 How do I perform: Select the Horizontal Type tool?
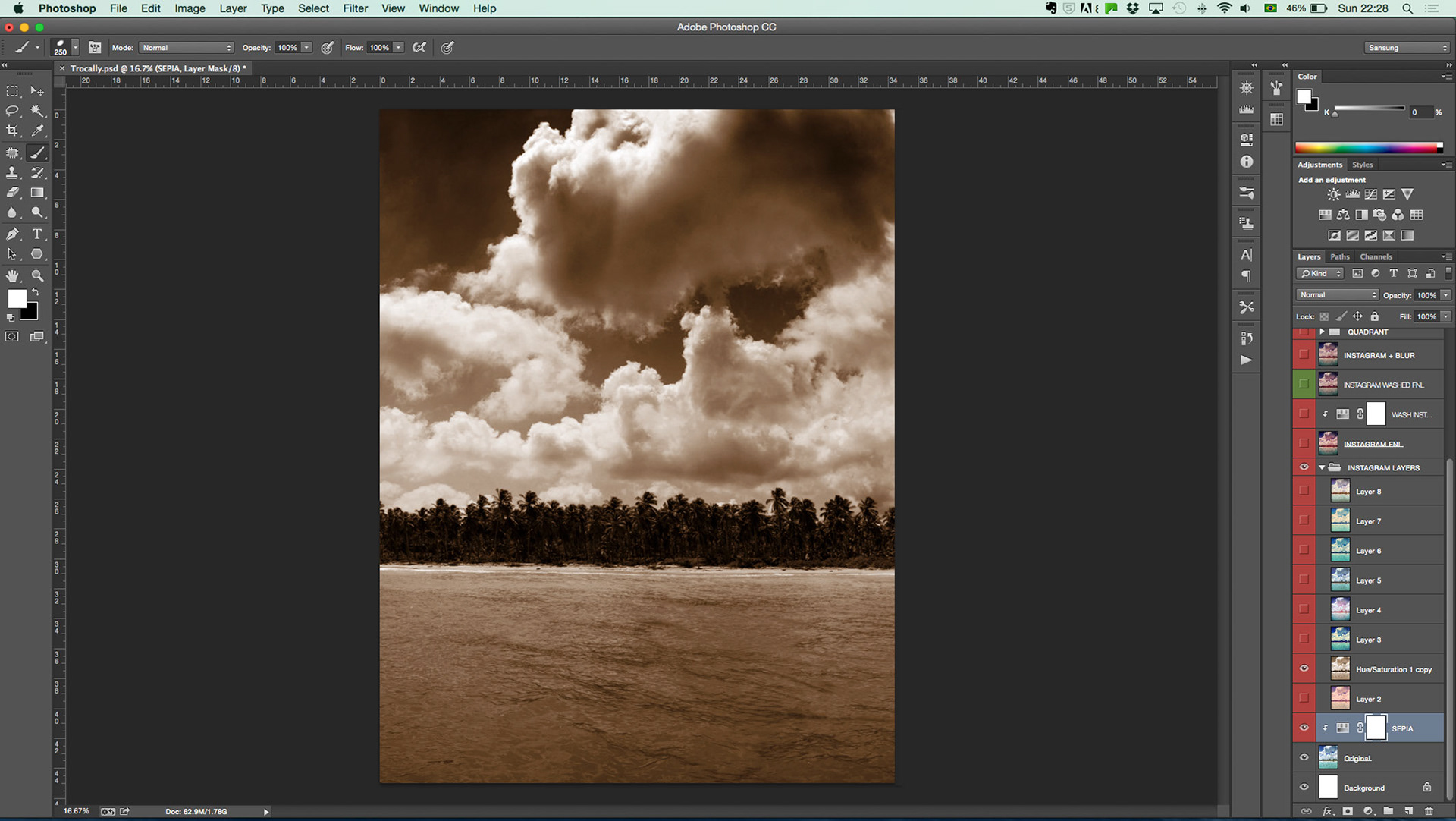pos(36,234)
